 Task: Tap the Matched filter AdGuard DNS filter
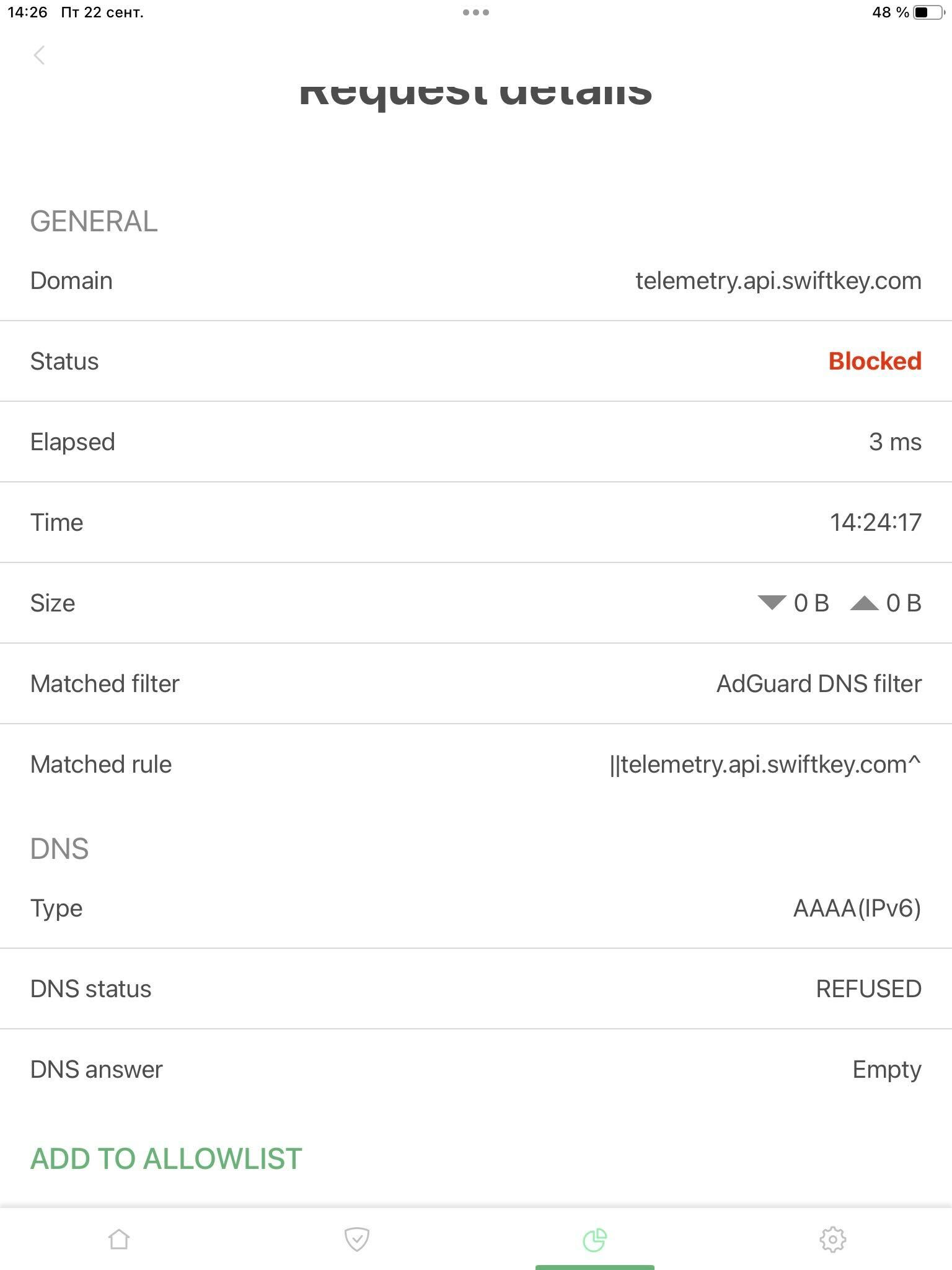click(x=818, y=683)
